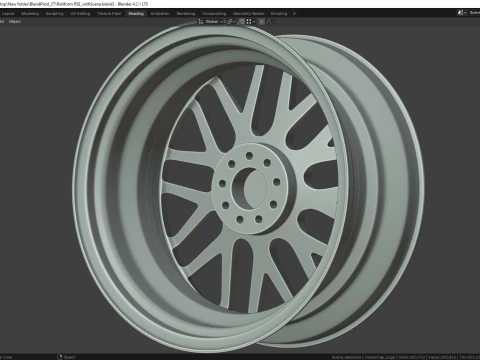Switch to the Geometry Nodes workspace

(x=248, y=14)
